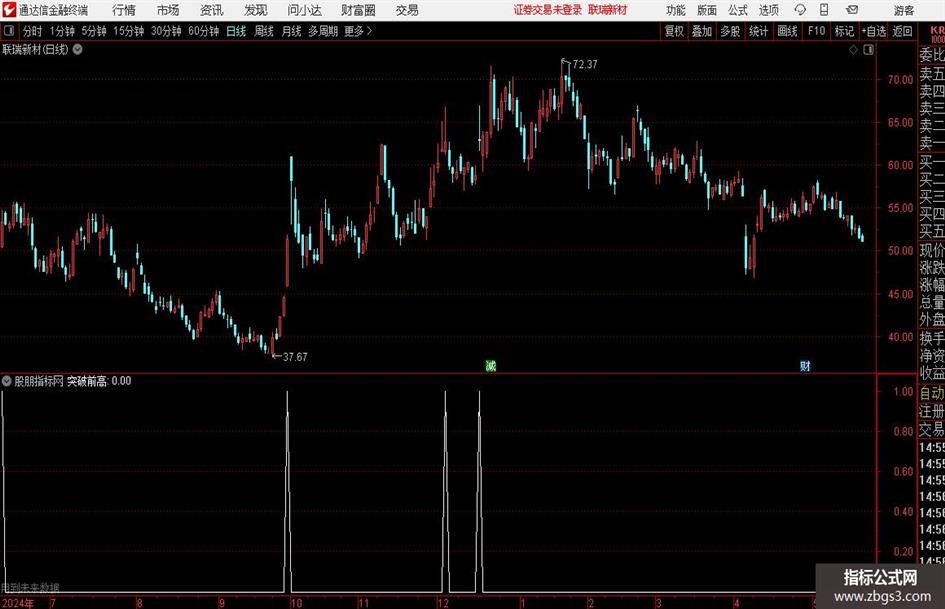Click 突破前高: 0.00 indicator value
The image size is (945, 609).
coord(99,381)
